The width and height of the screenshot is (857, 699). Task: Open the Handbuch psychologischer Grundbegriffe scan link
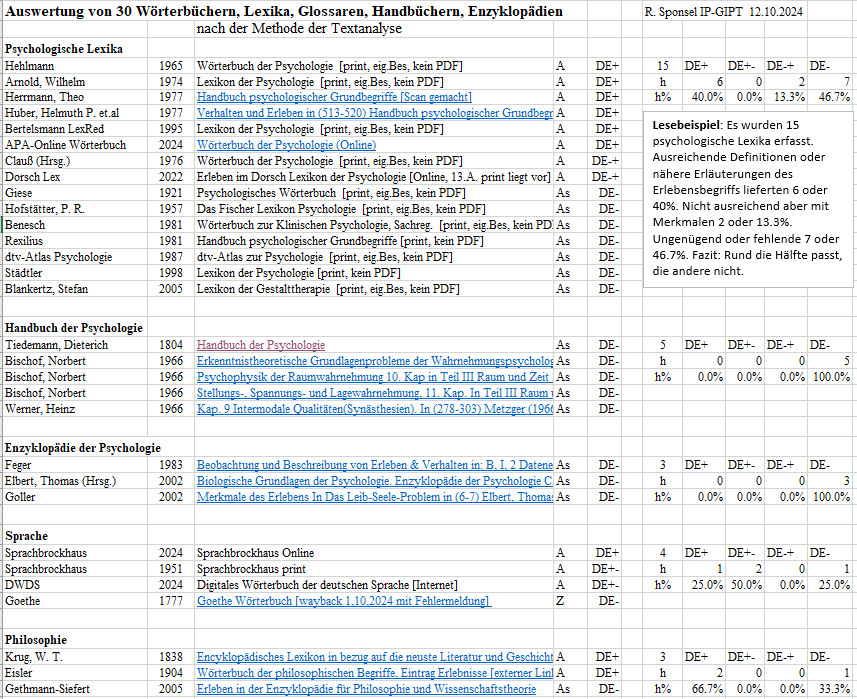(x=318, y=97)
